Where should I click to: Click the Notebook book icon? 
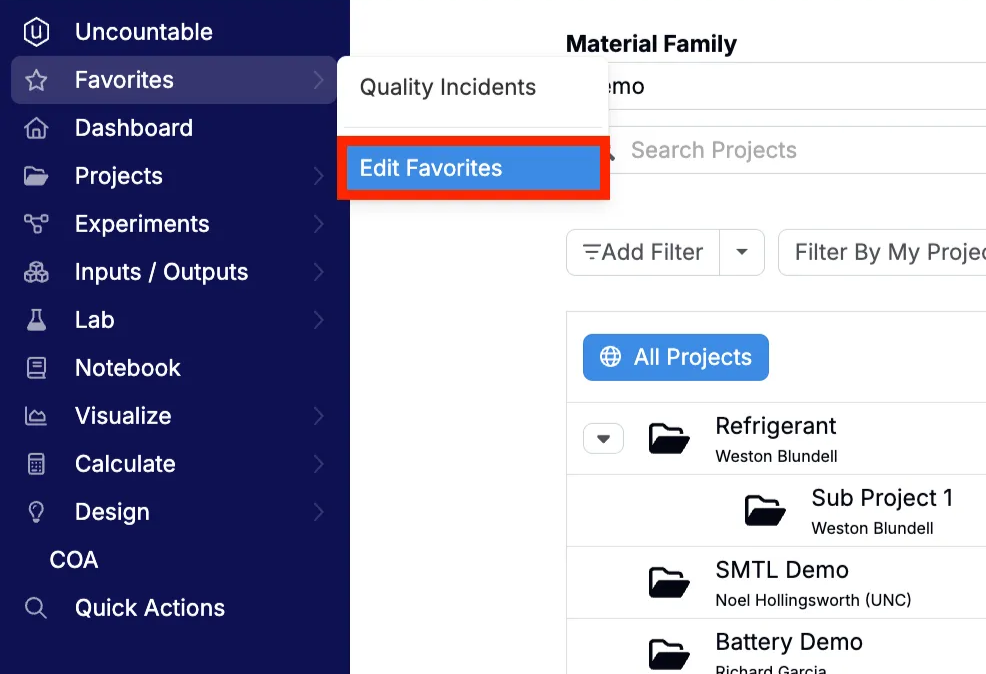click(36, 368)
